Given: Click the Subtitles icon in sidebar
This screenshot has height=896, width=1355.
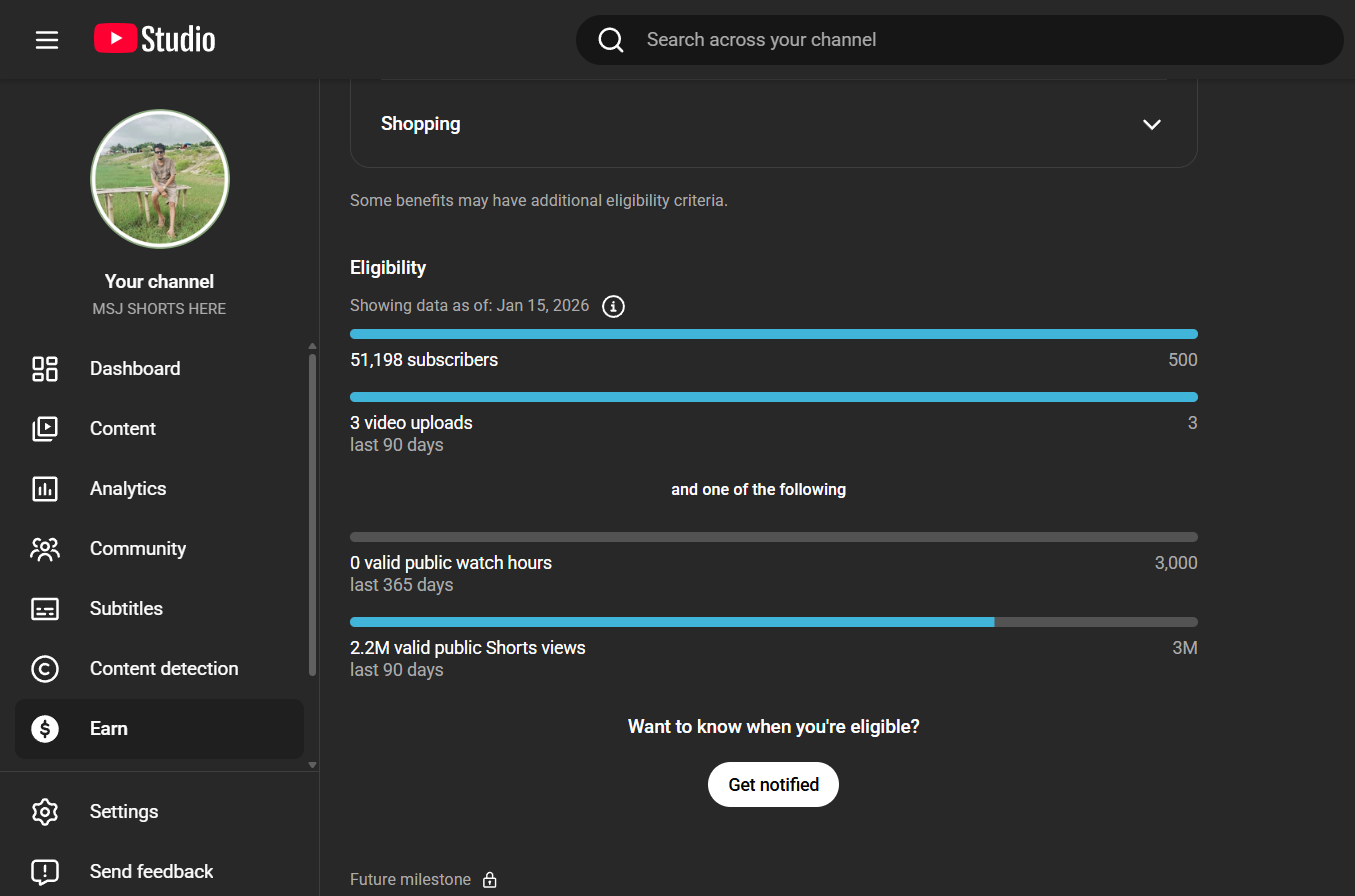Looking at the screenshot, I should (x=45, y=609).
